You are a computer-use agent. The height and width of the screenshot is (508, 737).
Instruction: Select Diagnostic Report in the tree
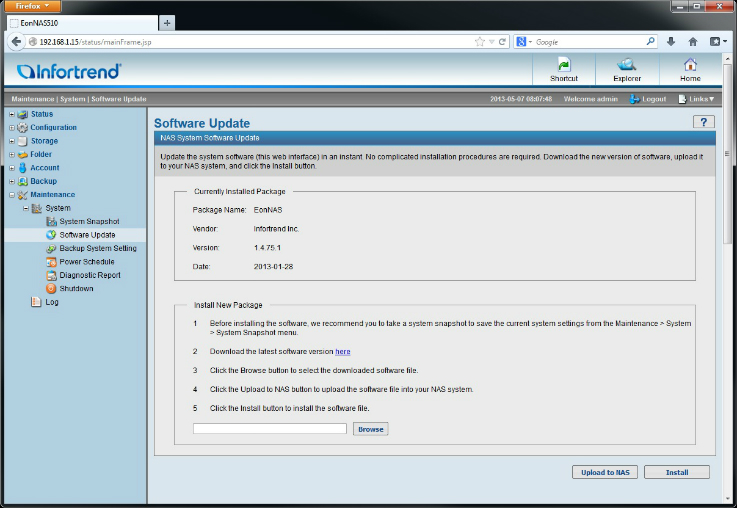point(90,275)
